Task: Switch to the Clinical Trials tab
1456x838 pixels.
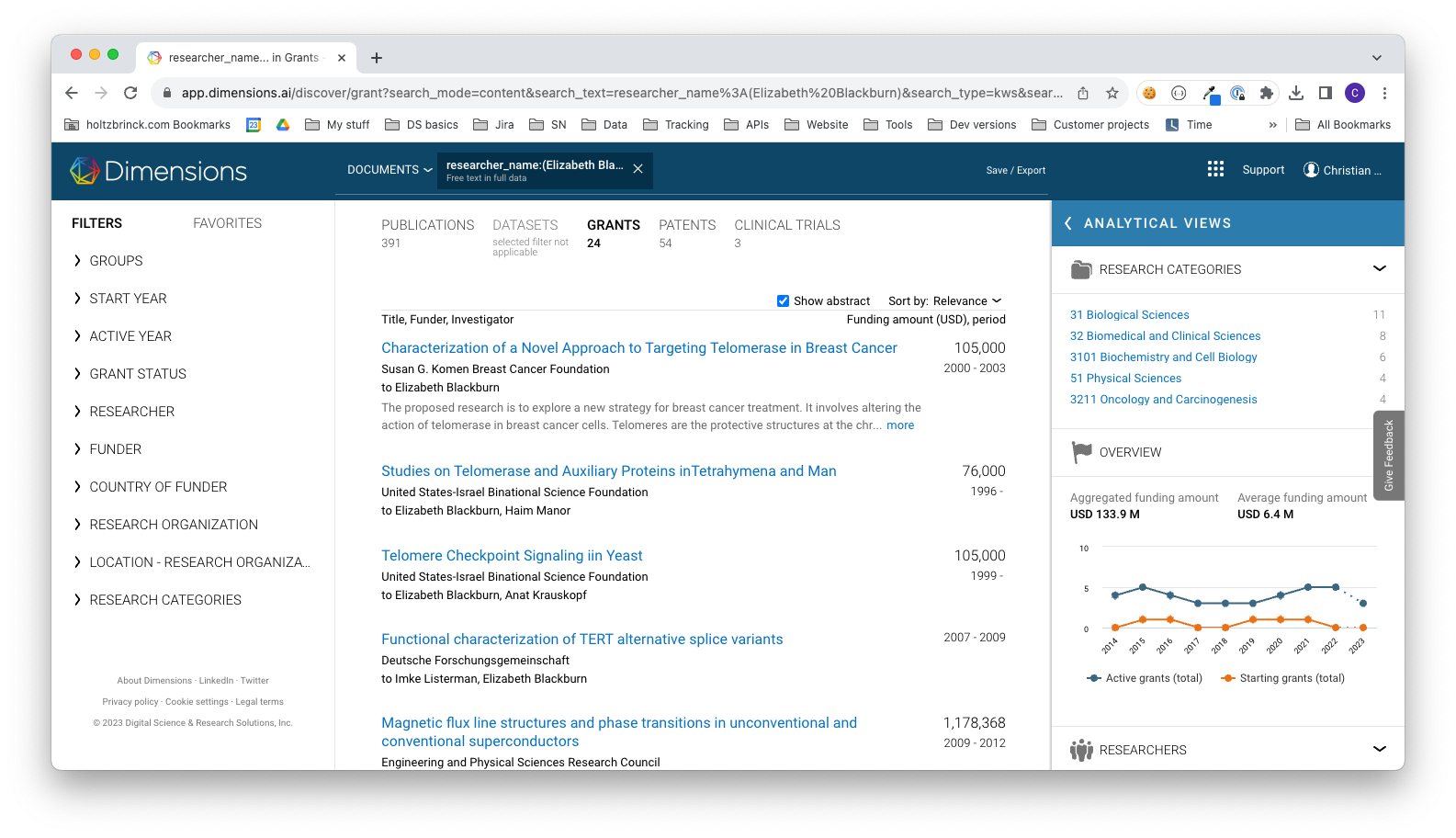Action: click(x=787, y=233)
